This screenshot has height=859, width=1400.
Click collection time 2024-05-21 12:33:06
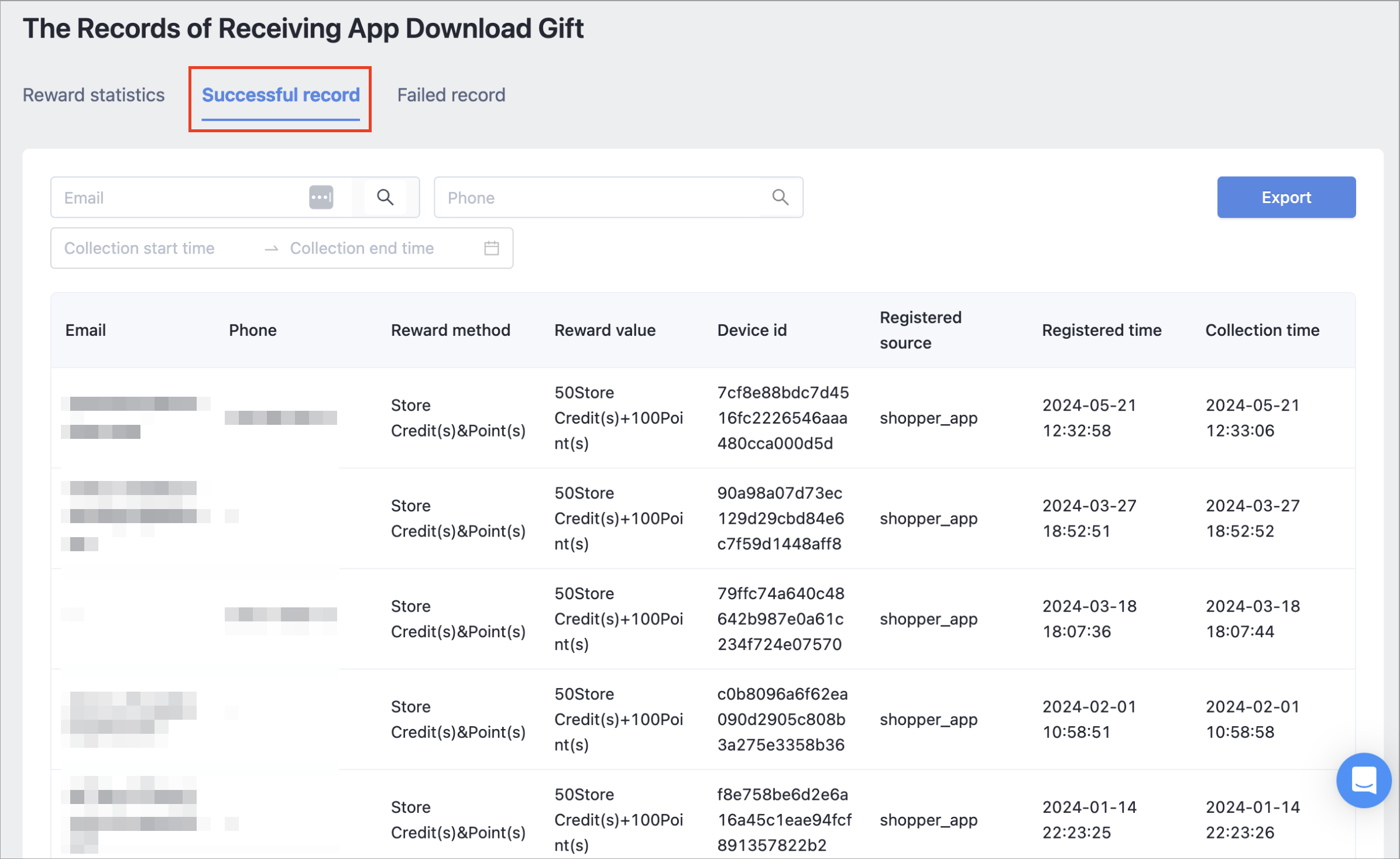pos(1253,418)
